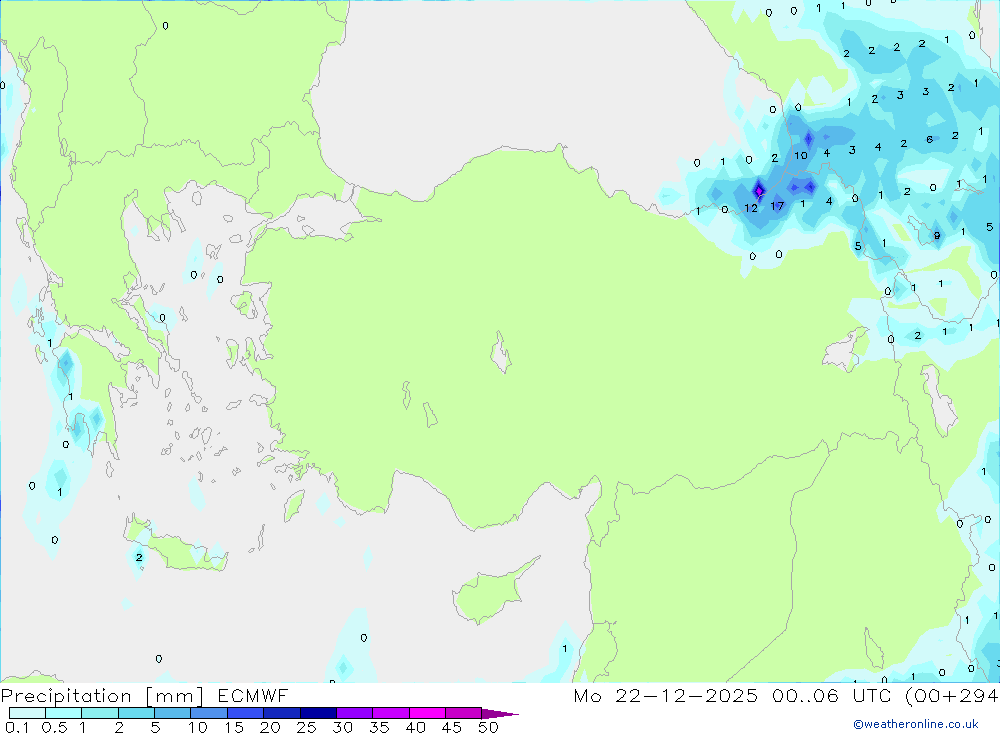
Task: Click the legend label '0.5'
Action: 54,727
